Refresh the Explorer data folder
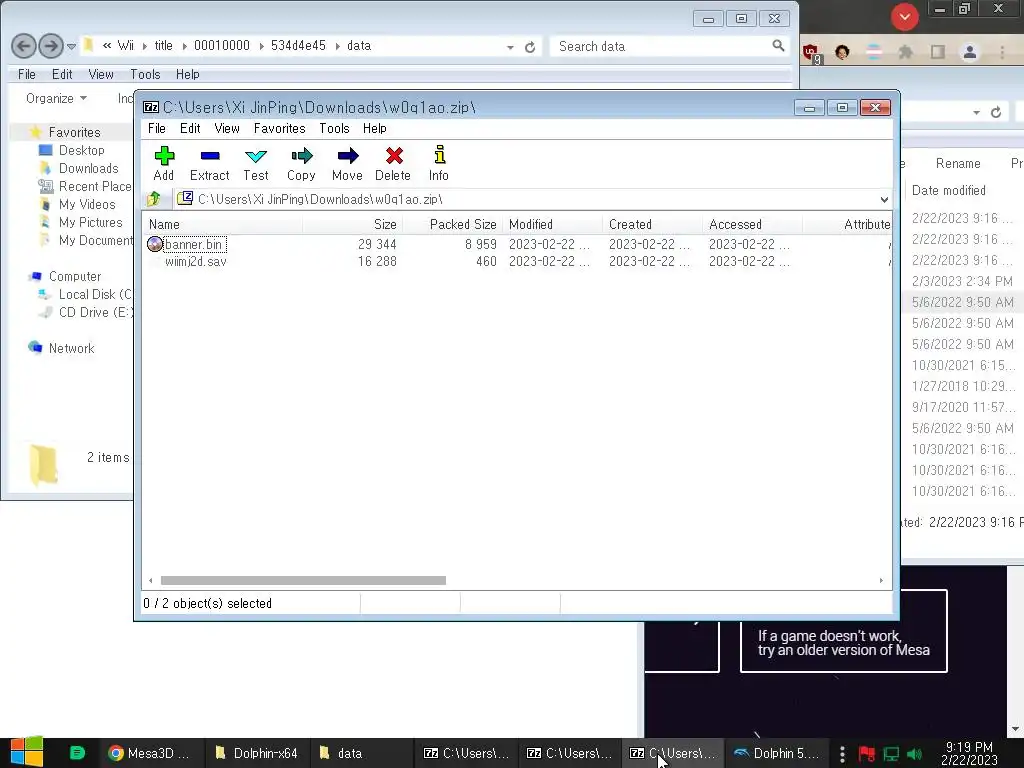This screenshot has width=1024, height=768. click(530, 47)
